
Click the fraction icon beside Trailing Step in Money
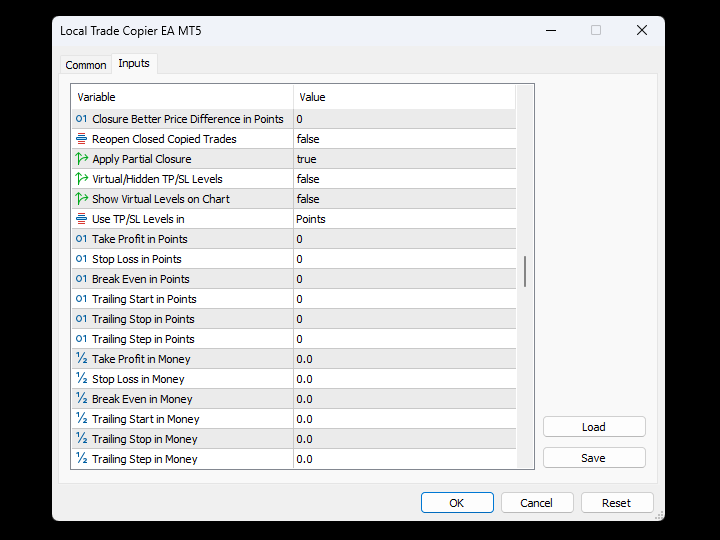pyautogui.click(x=81, y=458)
